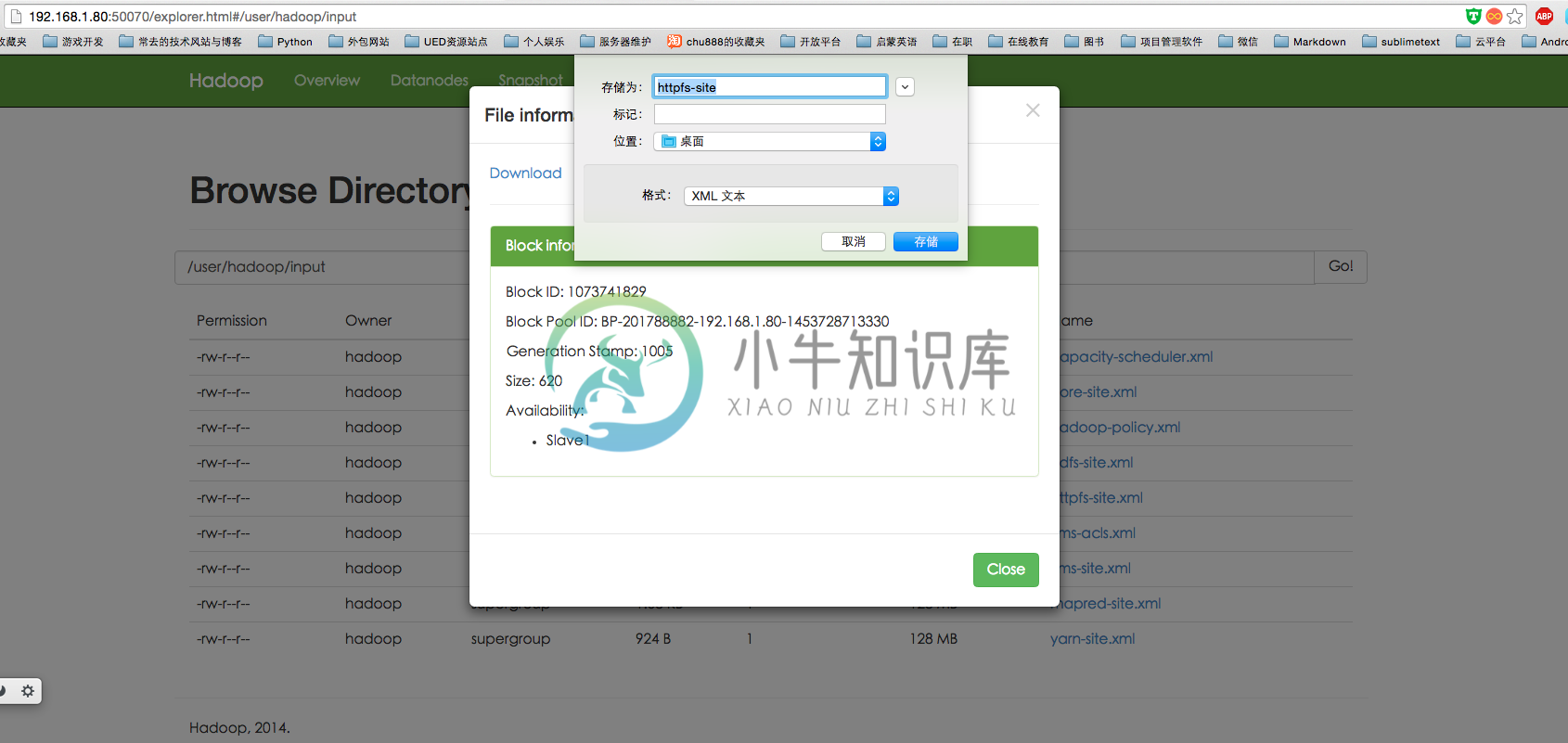The image size is (1568, 743).
Task: Open the mapred-site.xml file link
Action: pos(1110,604)
